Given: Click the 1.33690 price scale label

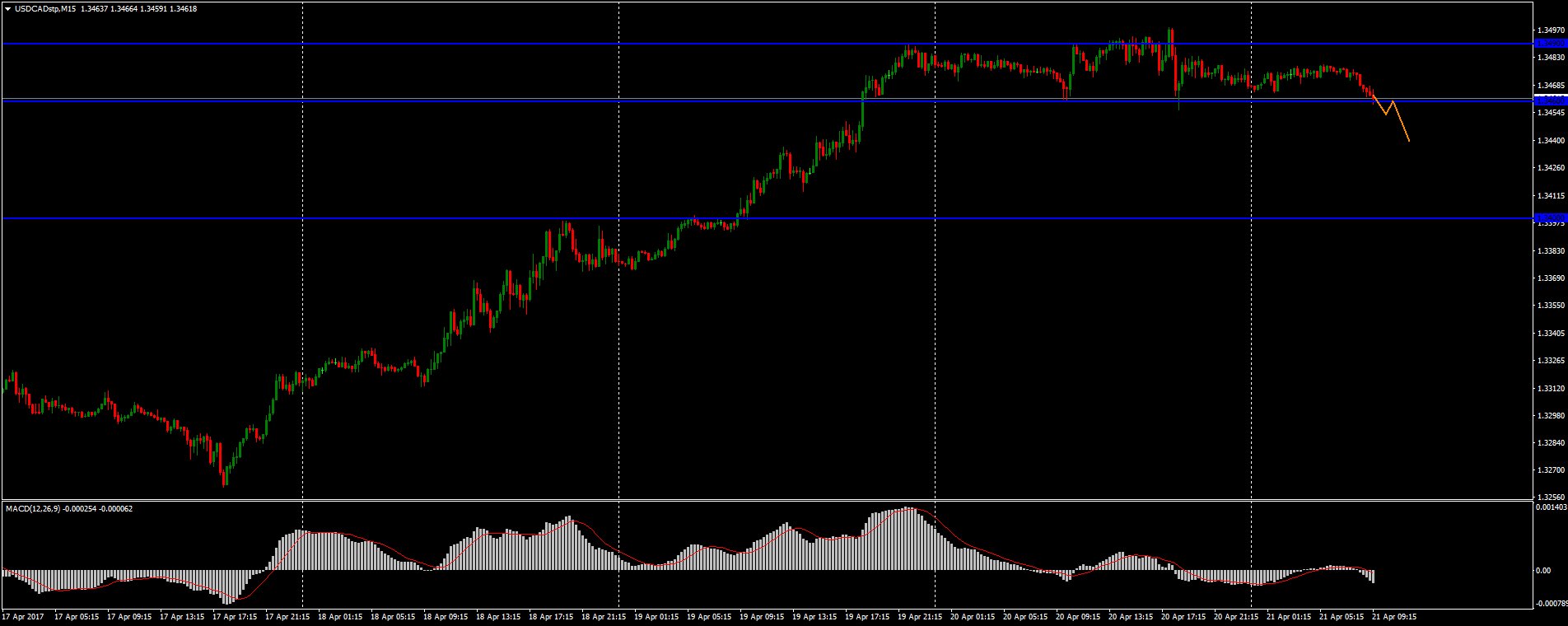Looking at the screenshot, I should [x=1550, y=278].
